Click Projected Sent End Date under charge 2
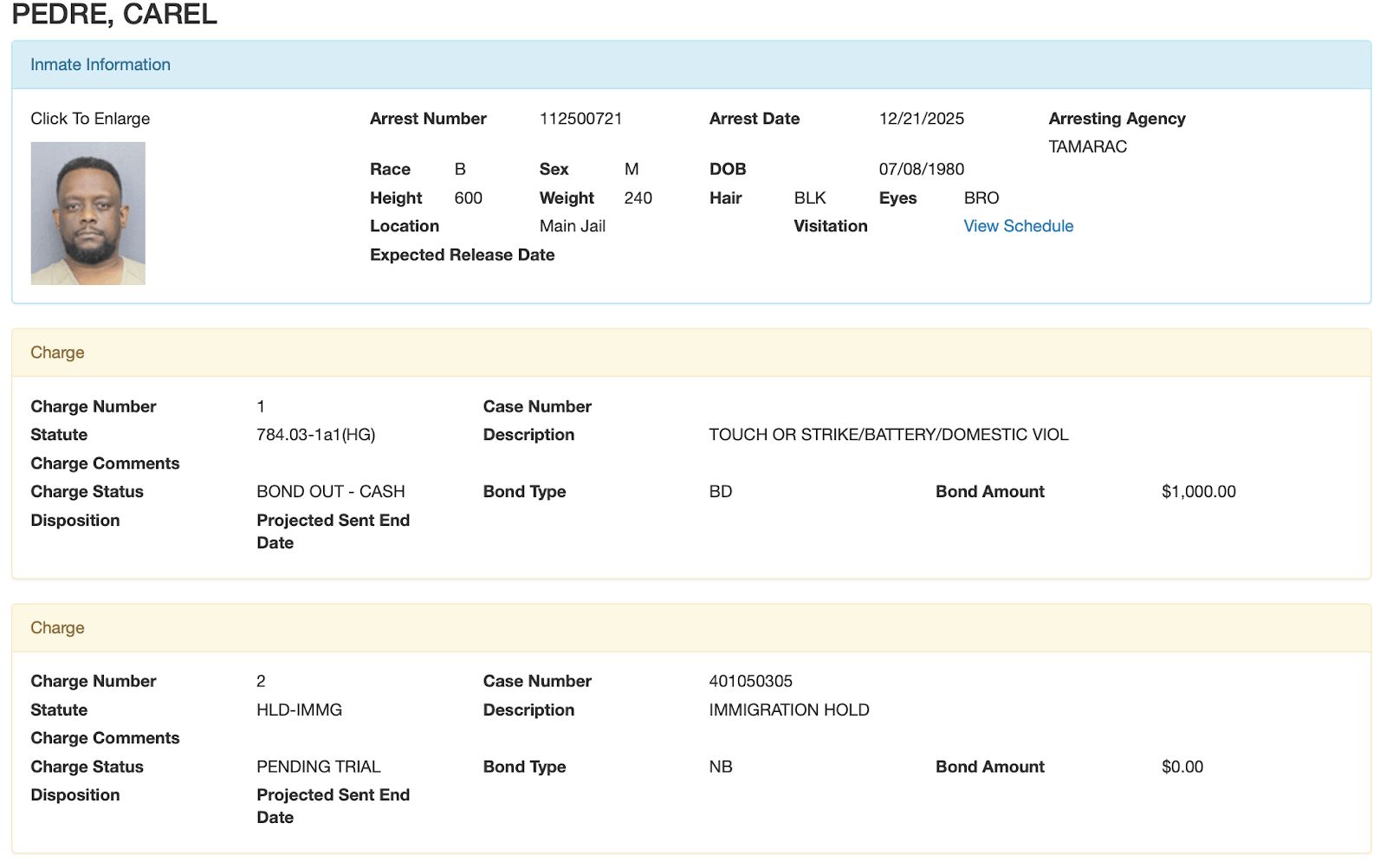 (x=333, y=806)
